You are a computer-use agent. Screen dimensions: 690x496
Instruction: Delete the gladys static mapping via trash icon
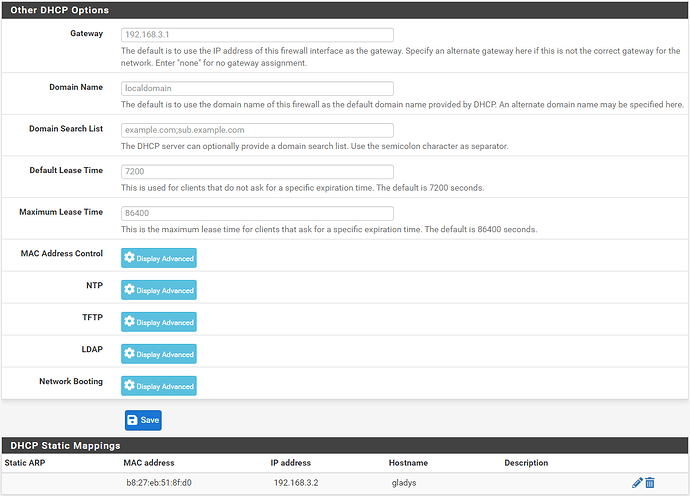[x=650, y=483]
